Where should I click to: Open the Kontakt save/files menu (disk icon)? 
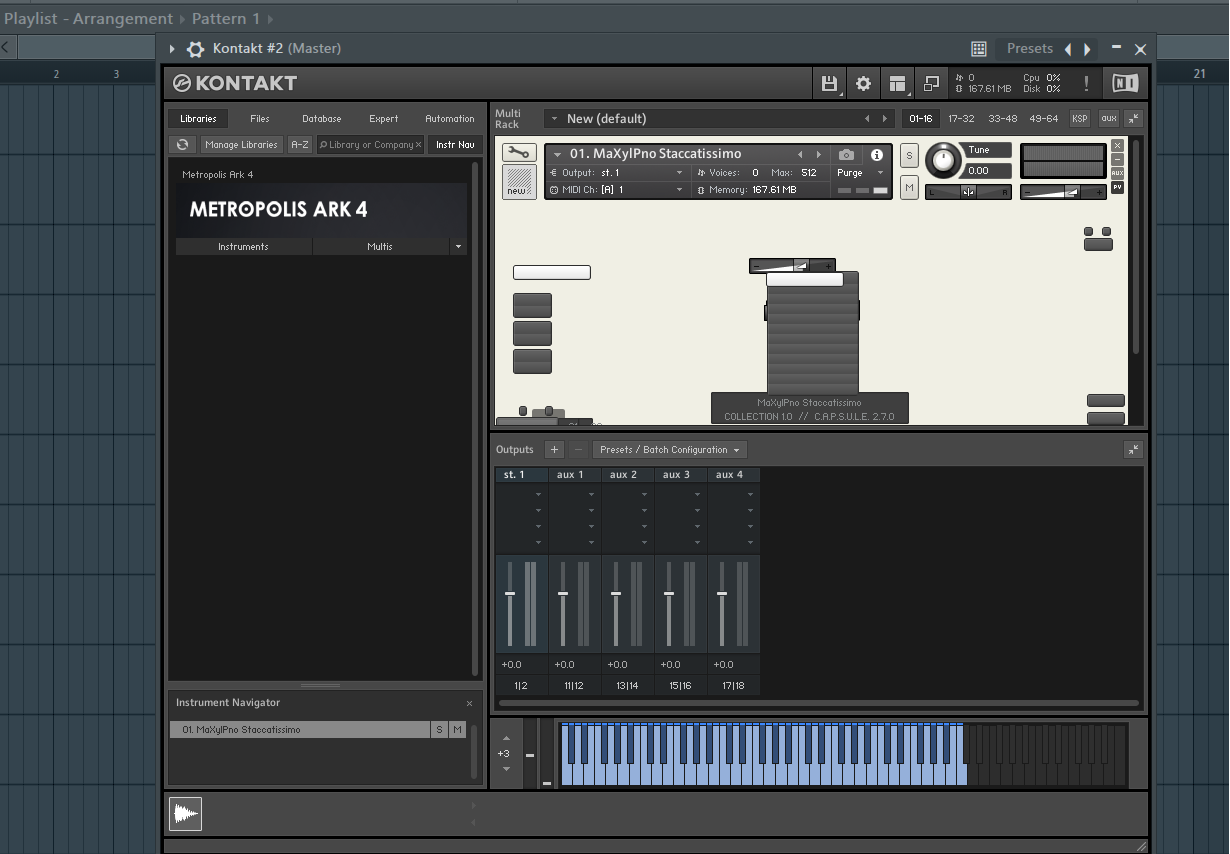(829, 84)
